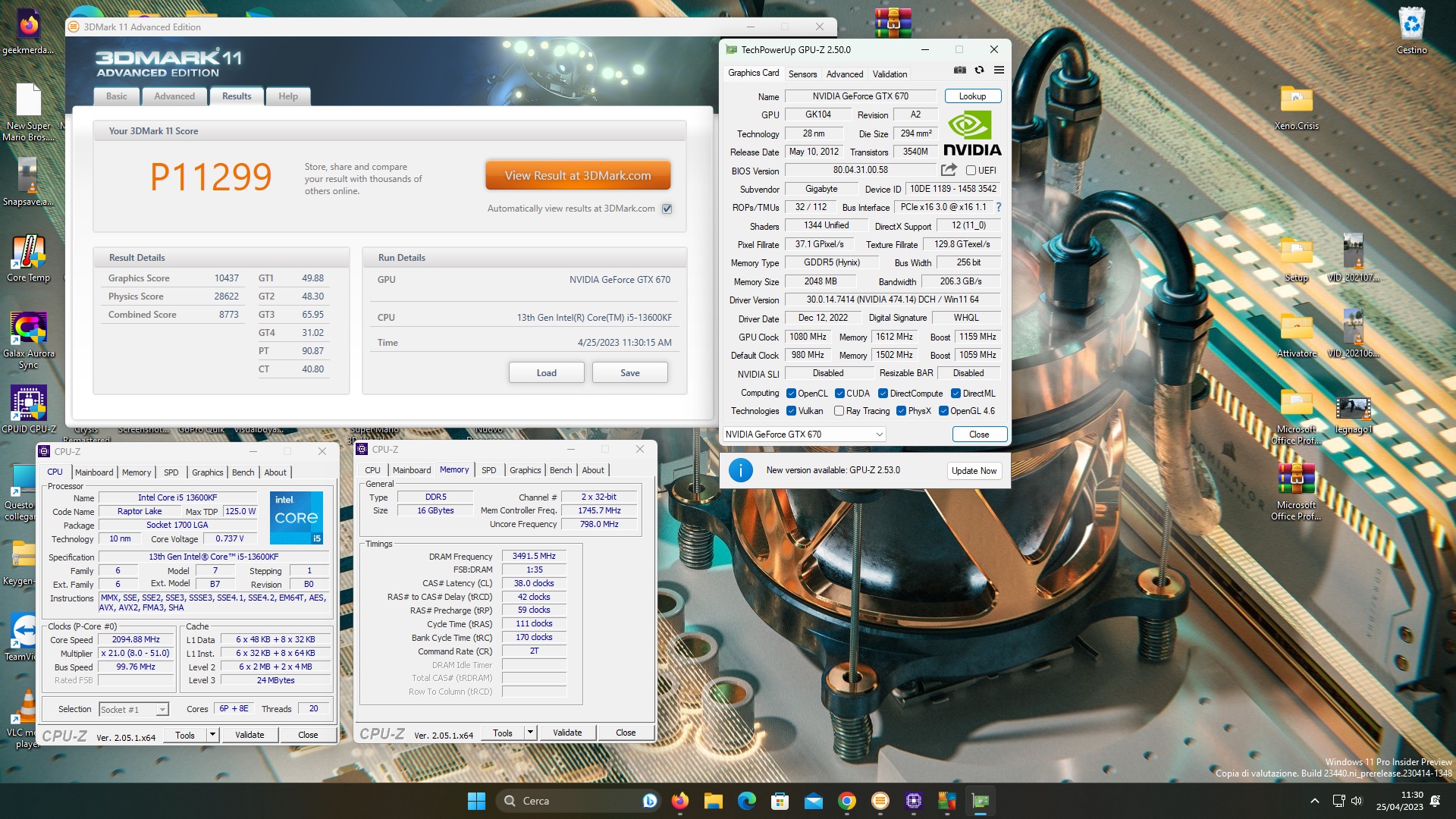Open Firefox from the taskbar
This screenshot has height=819, width=1456.
point(679,801)
